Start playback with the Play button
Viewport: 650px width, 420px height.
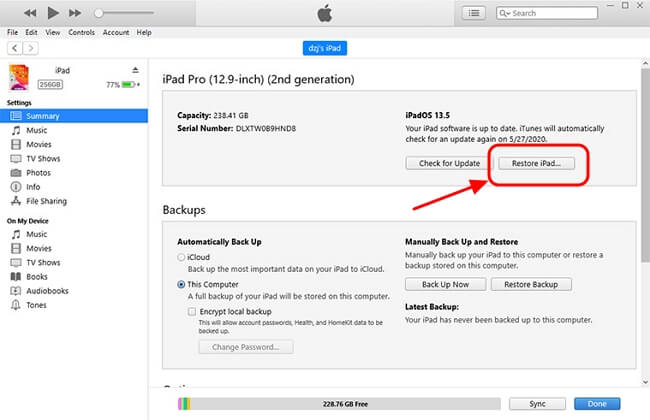[53, 13]
